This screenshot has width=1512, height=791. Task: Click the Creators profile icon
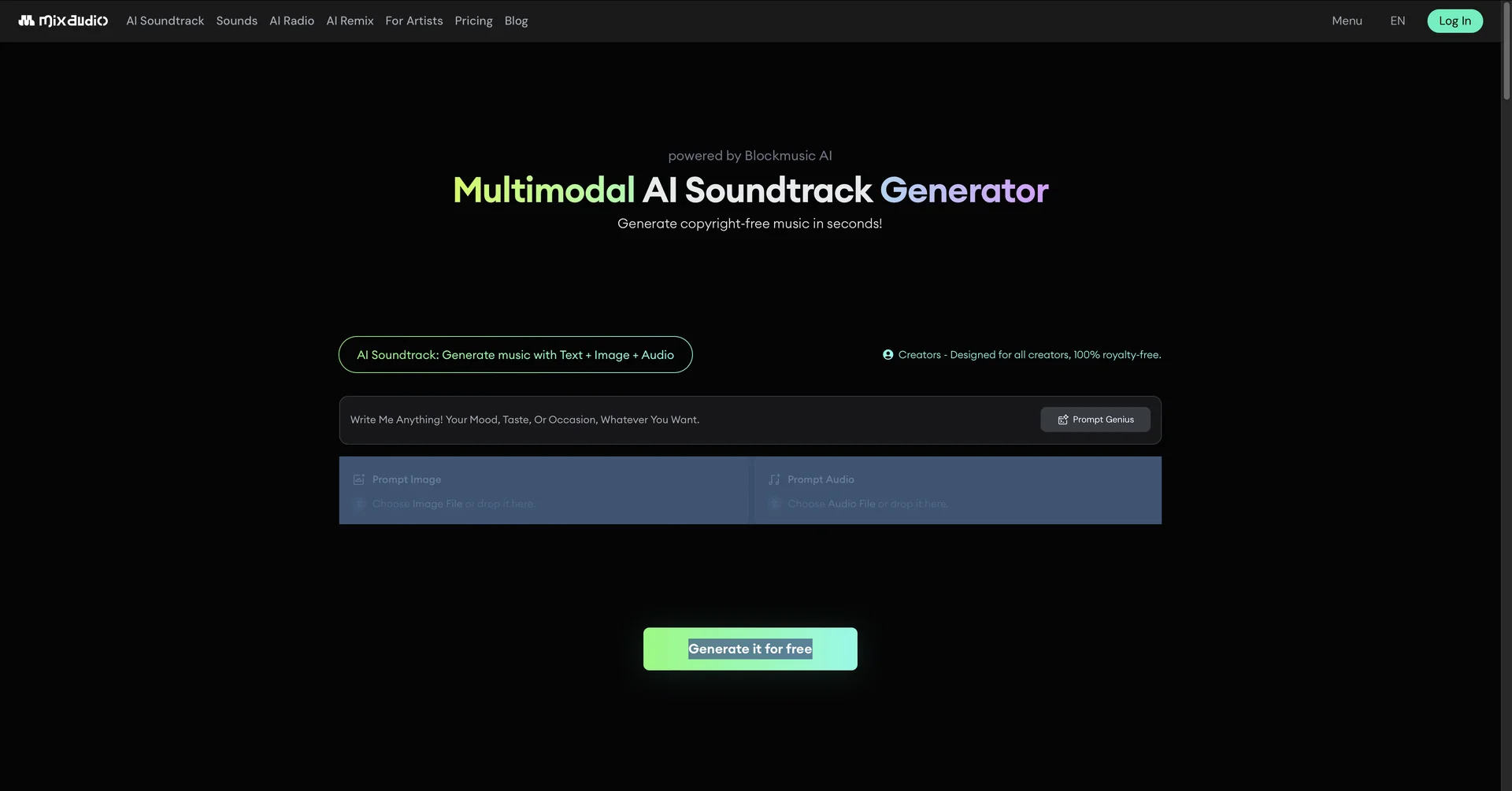click(x=888, y=355)
